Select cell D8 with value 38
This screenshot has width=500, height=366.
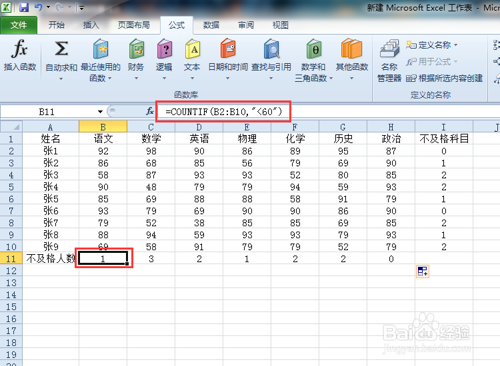coord(199,223)
